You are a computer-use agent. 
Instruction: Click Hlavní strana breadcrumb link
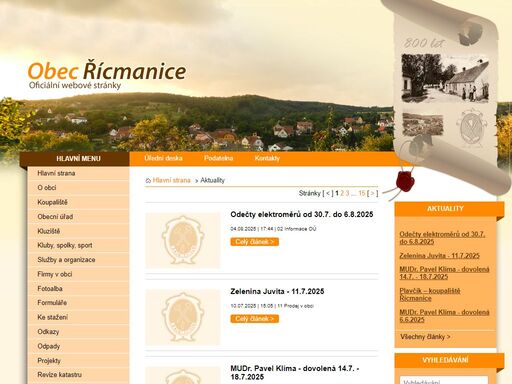(171, 180)
